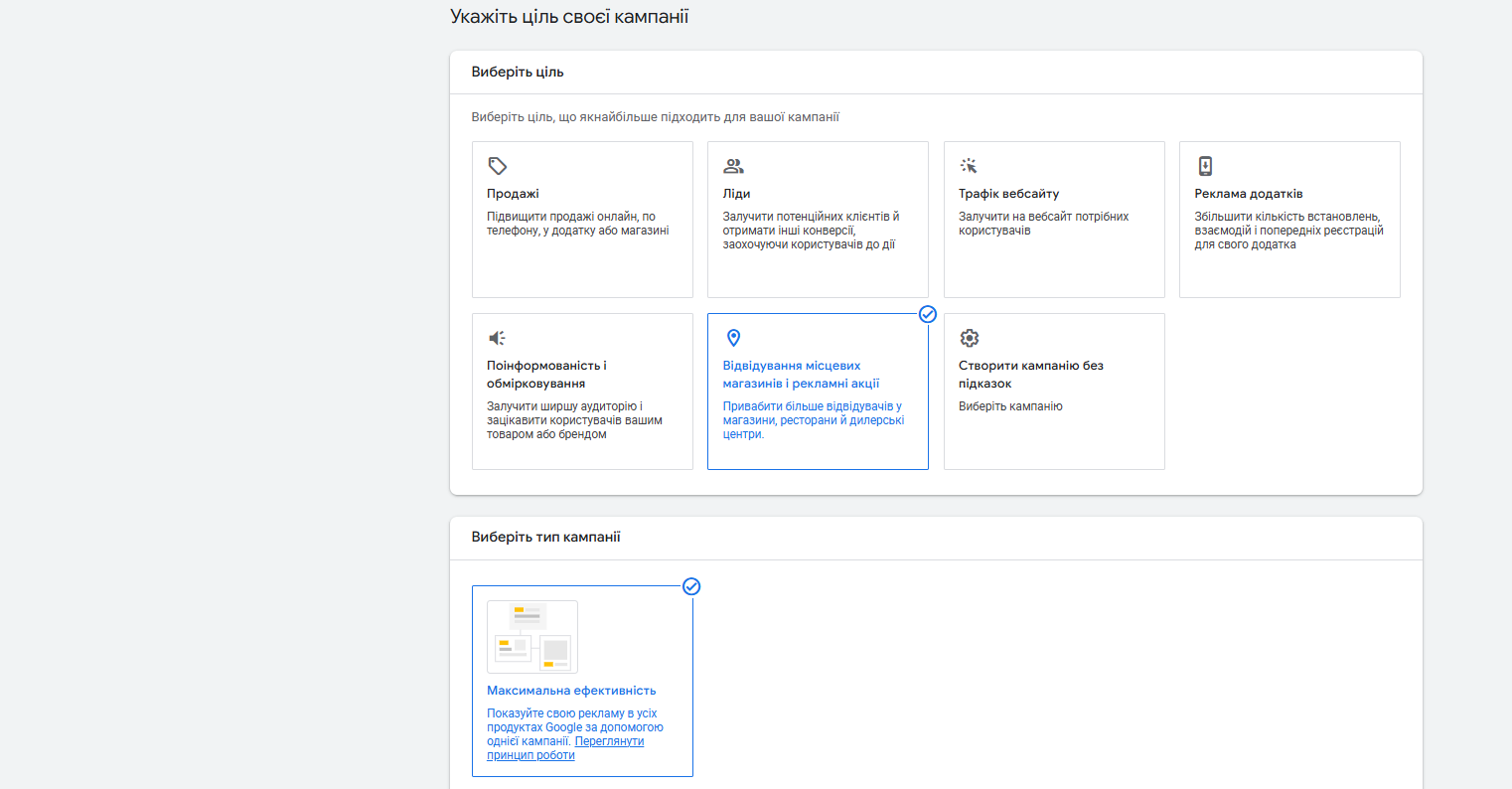Click description Привабити більше відвідувачів у магазини
The height and width of the screenshot is (789, 1512).
point(814,420)
